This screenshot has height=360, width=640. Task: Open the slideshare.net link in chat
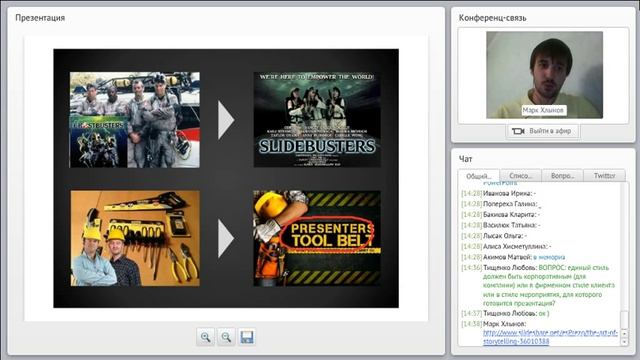click(x=550, y=337)
